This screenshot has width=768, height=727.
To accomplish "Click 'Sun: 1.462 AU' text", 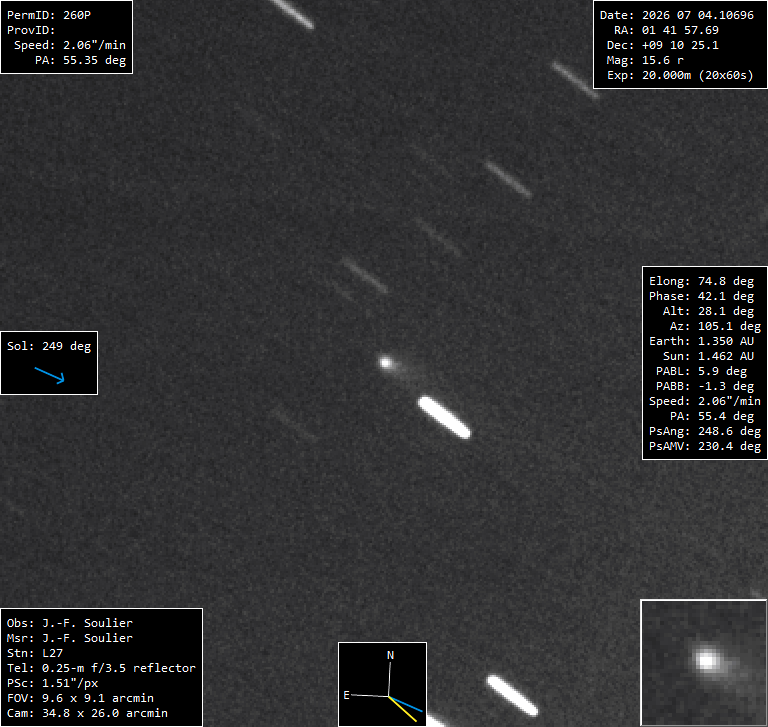I will [x=708, y=356].
